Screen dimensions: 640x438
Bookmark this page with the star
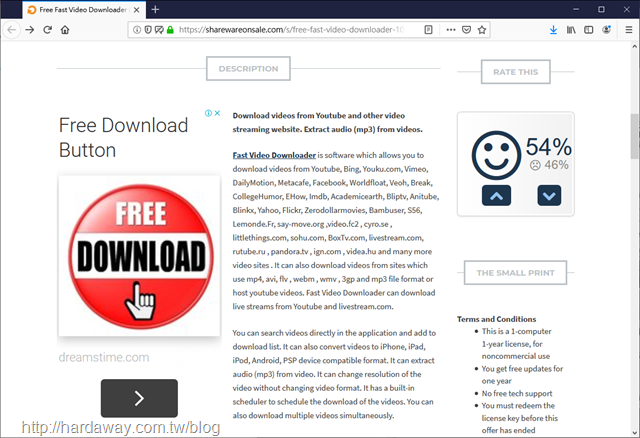[482, 30]
